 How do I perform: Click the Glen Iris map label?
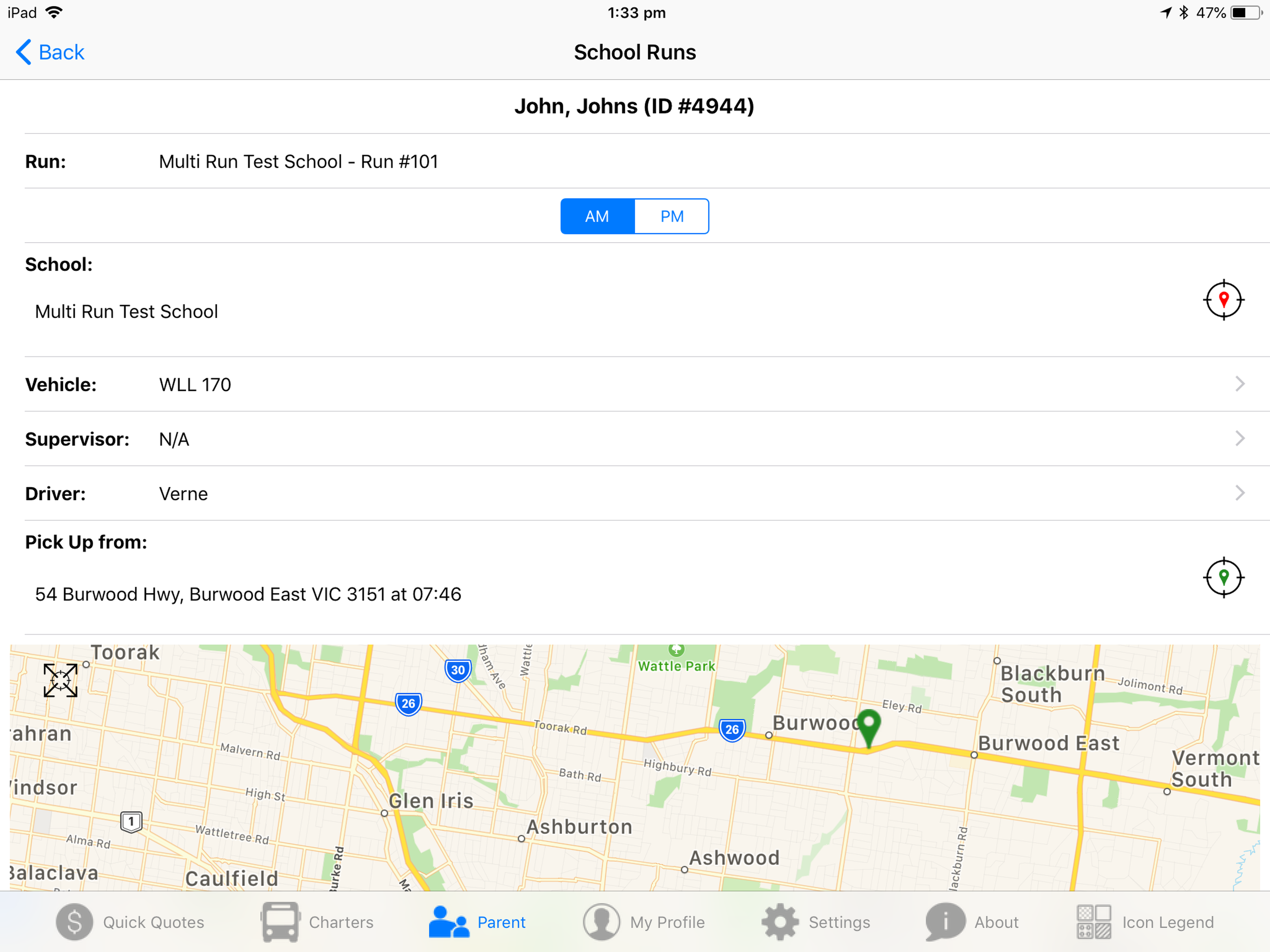431,800
